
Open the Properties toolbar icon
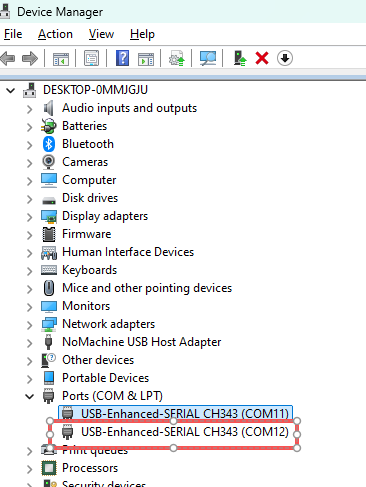91,58
